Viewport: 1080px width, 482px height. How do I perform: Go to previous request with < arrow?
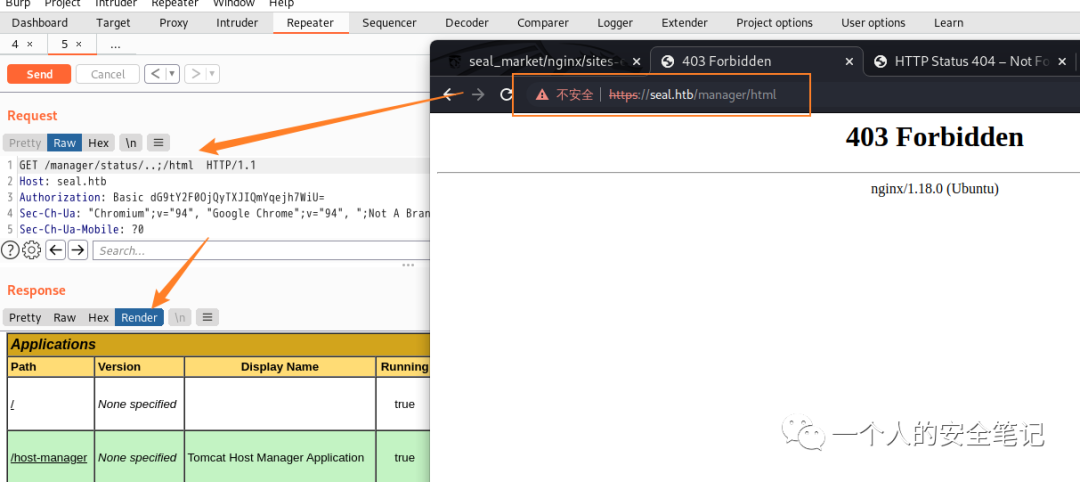point(156,74)
